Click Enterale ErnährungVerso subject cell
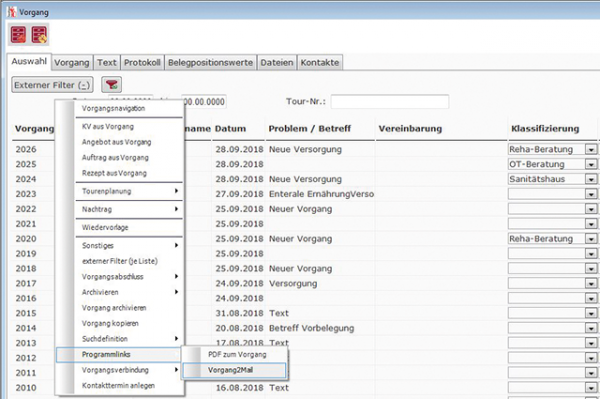Viewport: 600px width, 399px height. (x=321, y=194)
